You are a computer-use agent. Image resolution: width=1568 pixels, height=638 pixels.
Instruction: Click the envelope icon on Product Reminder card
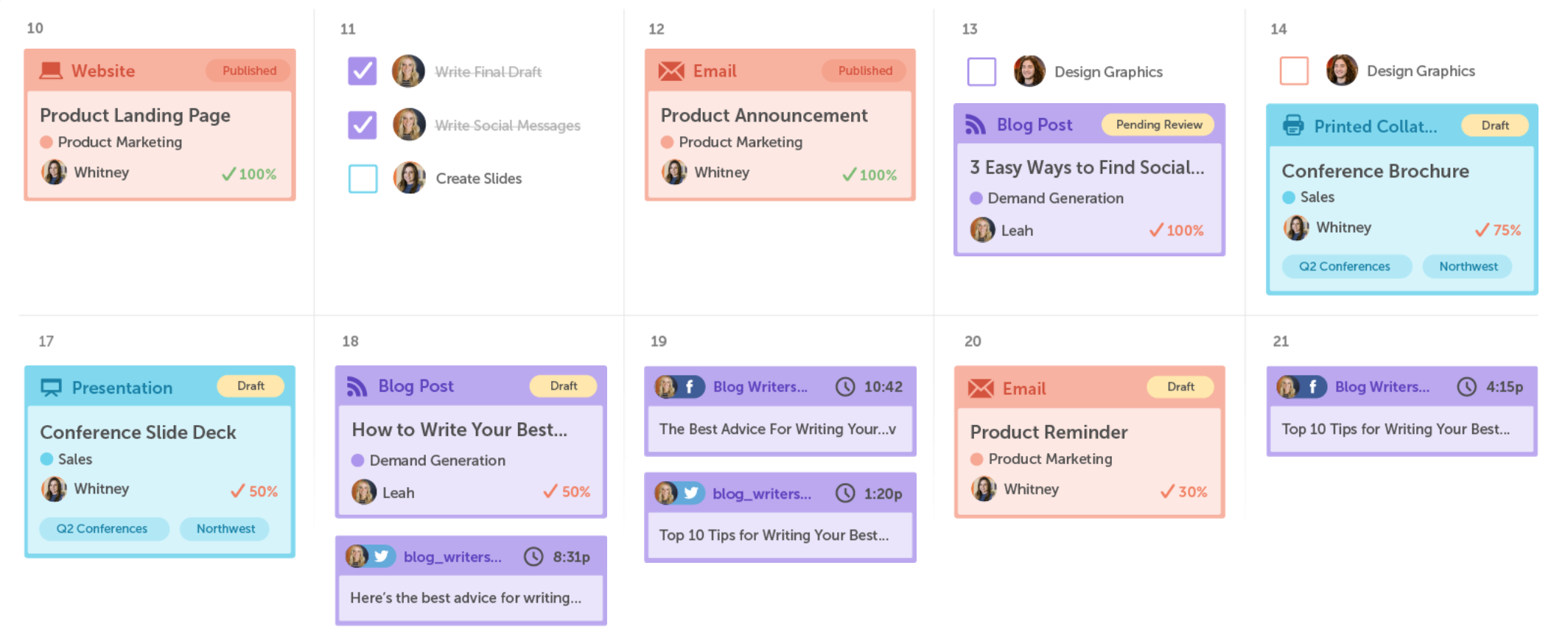click(981, 388)
